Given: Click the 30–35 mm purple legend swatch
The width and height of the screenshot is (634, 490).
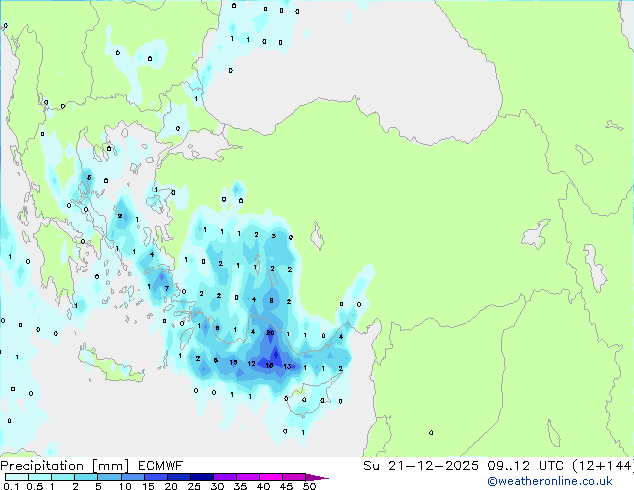Looking at the screenshot, I should pos(225,477).
